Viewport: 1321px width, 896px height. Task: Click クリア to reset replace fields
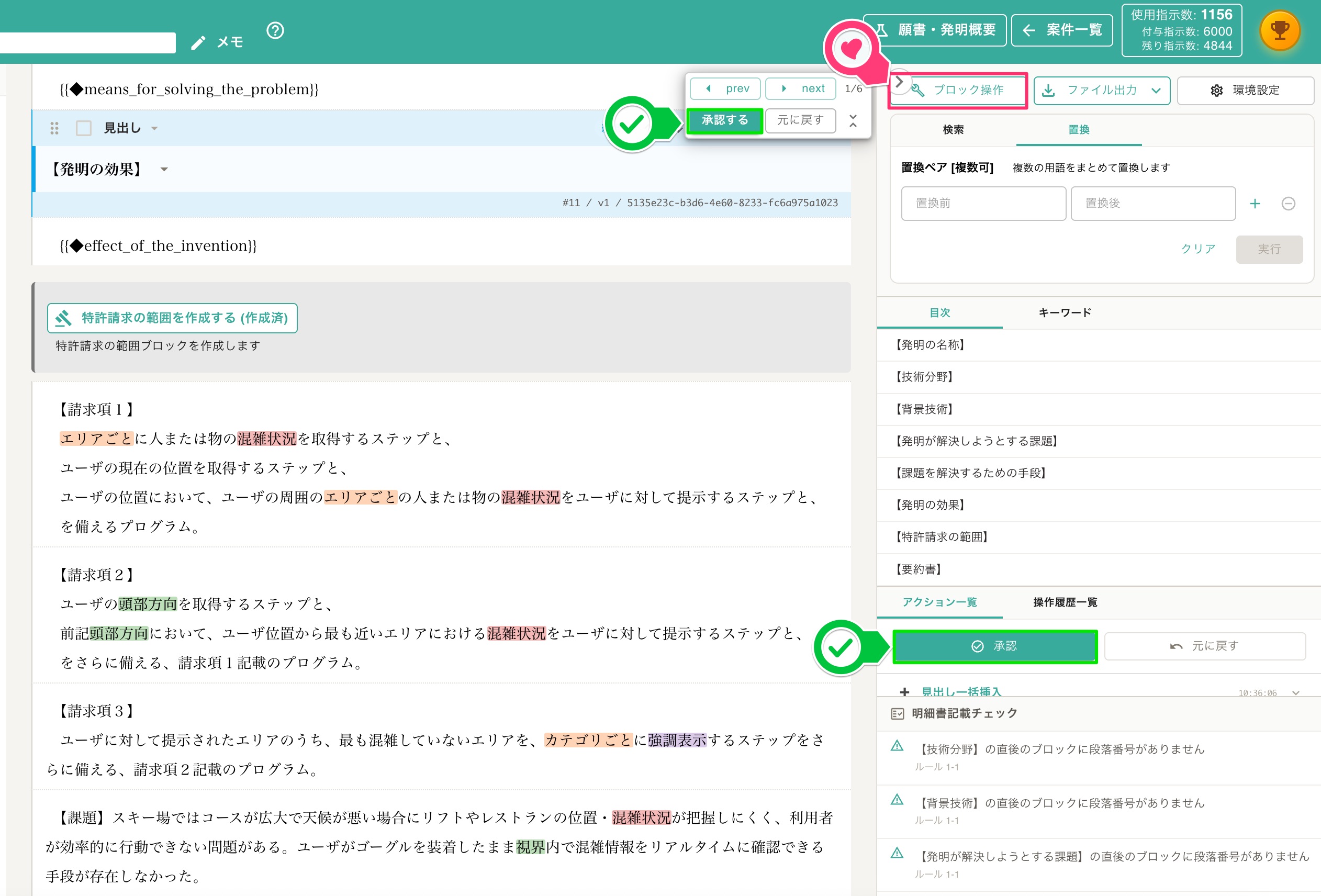click(1198, 249)
